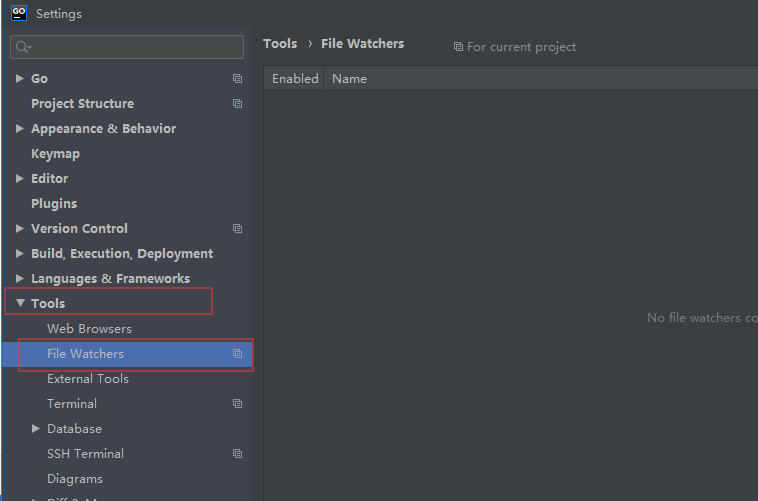
Task: Open the Plugins settings page
Action: click(x=54, y=204)
